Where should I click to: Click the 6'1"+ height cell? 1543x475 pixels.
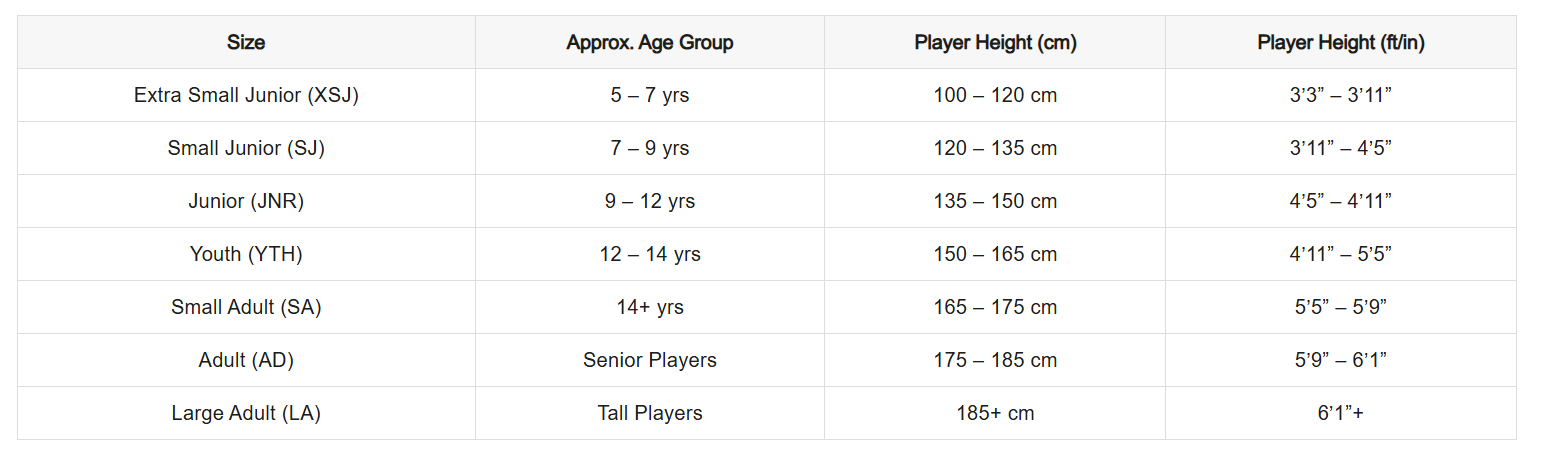tap(1341, 413)
